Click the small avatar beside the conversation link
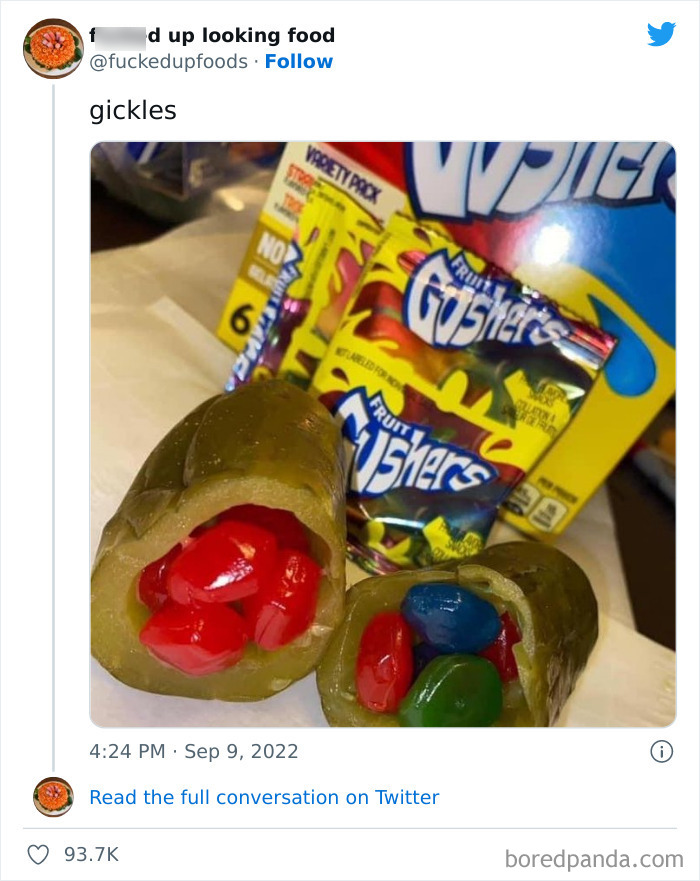Viewport: 700px width, 881px height. tap(53, 797)
